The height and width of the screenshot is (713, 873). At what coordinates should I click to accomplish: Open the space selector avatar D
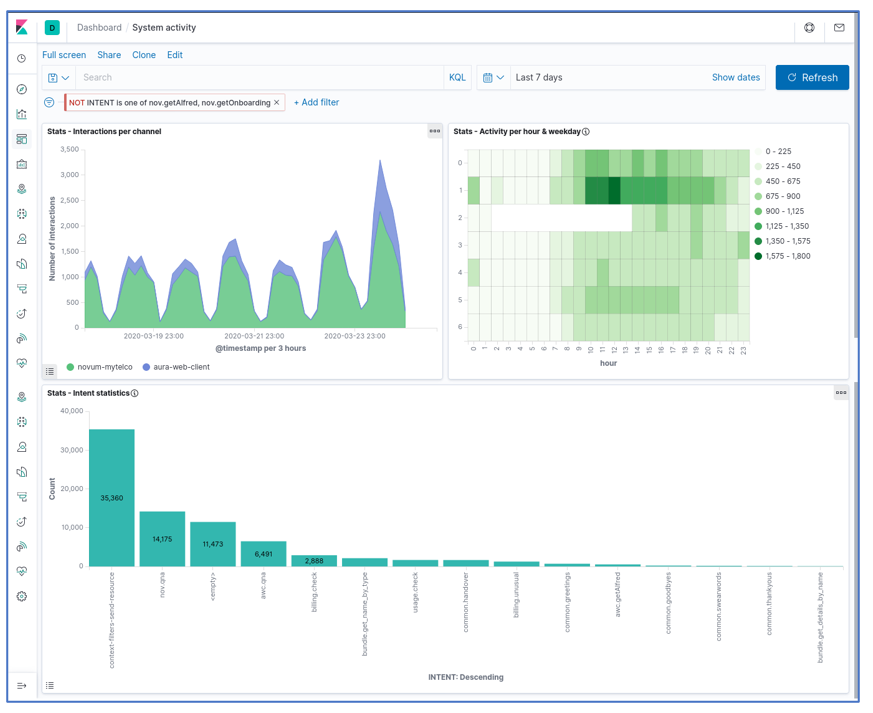52,27
